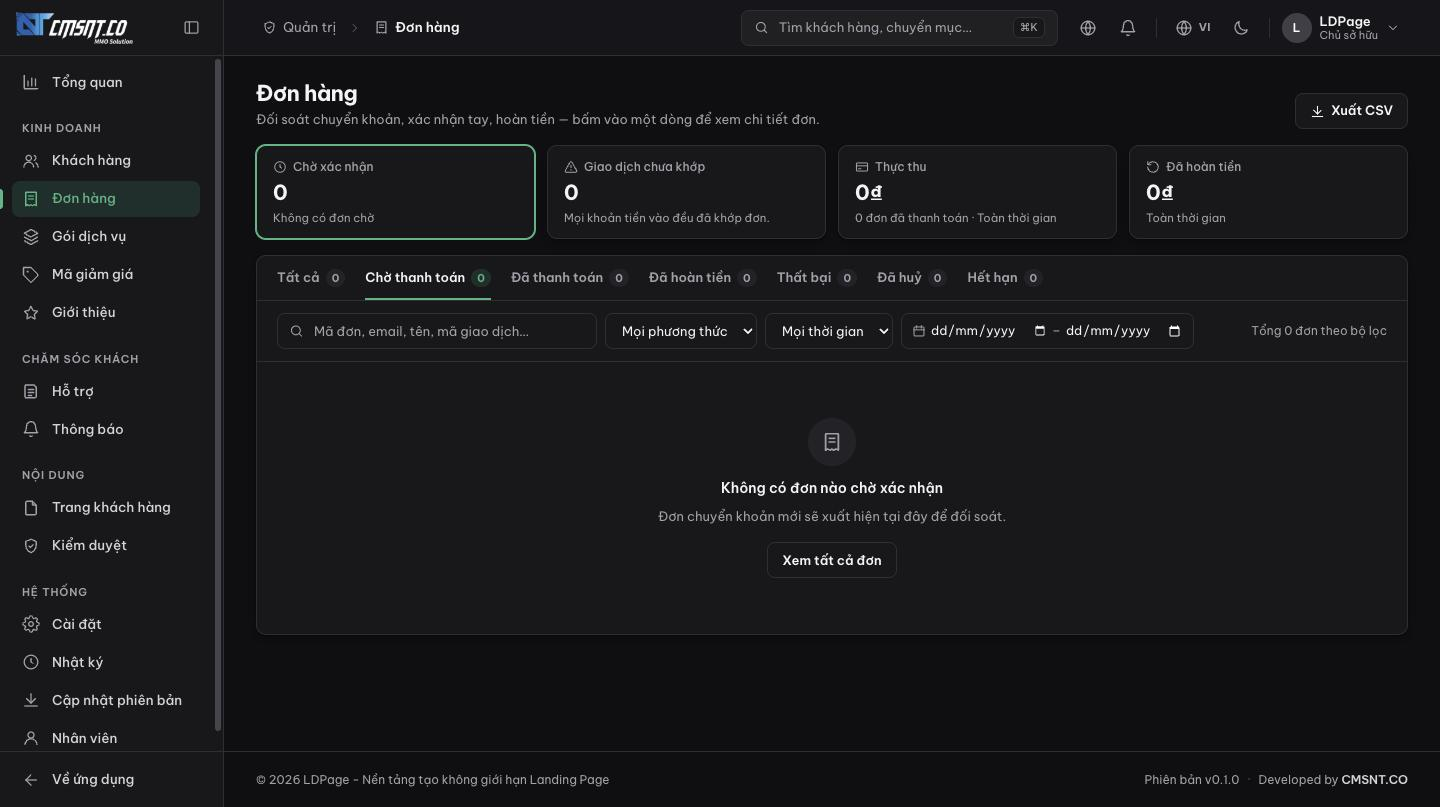This screenshot has width=1440, height=807.
Task: Open the notifications bell in header
Action: click(x=1128, y=28)
